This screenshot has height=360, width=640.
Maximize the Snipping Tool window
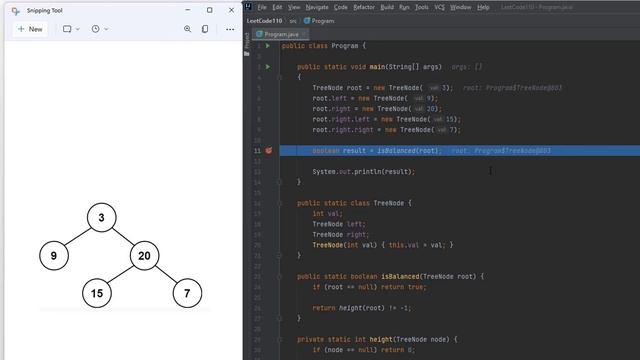click(209, 10)
